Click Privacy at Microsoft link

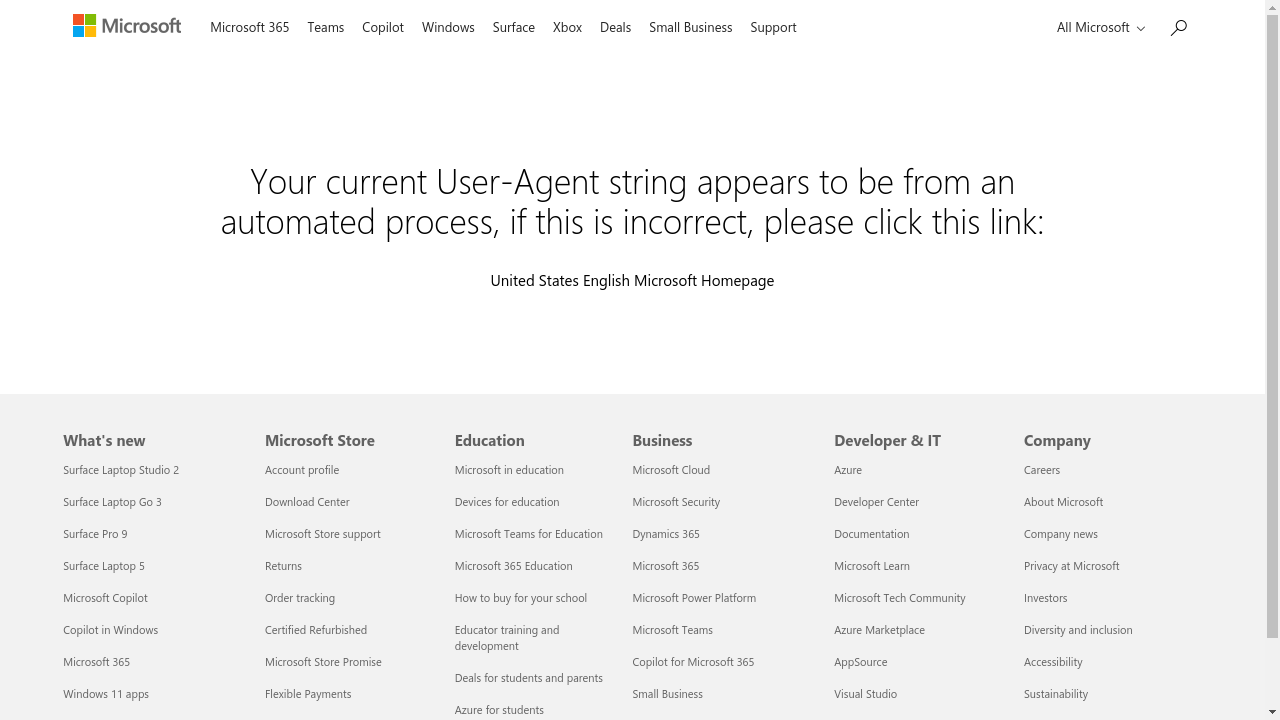pos(1071,566)
